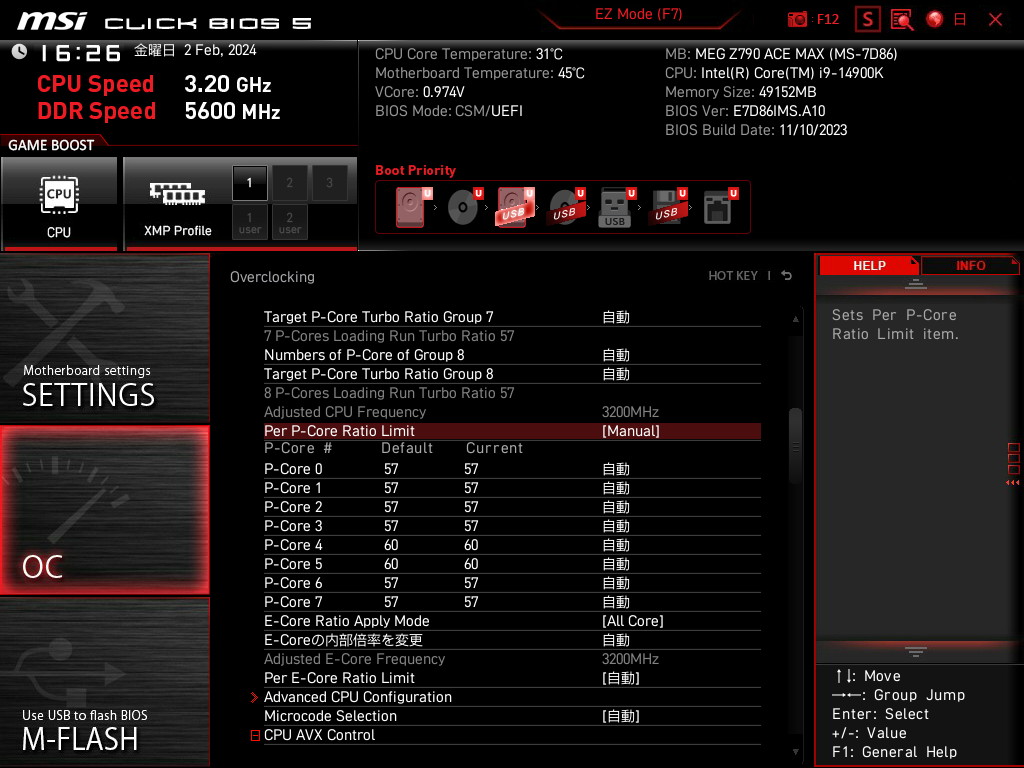1024x768 pixels.
Task: Click the clock icon beside the time
Action: pyautogui.click(x=19, y=52)
